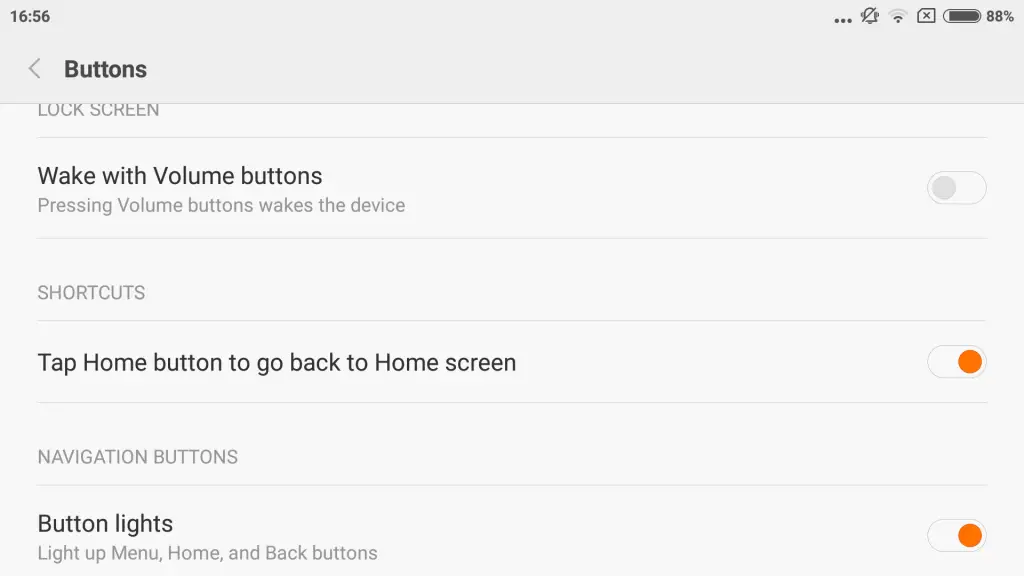1024x576 pixels.
Task: Tap the SHORTCUTS section header
Action: 91,293
